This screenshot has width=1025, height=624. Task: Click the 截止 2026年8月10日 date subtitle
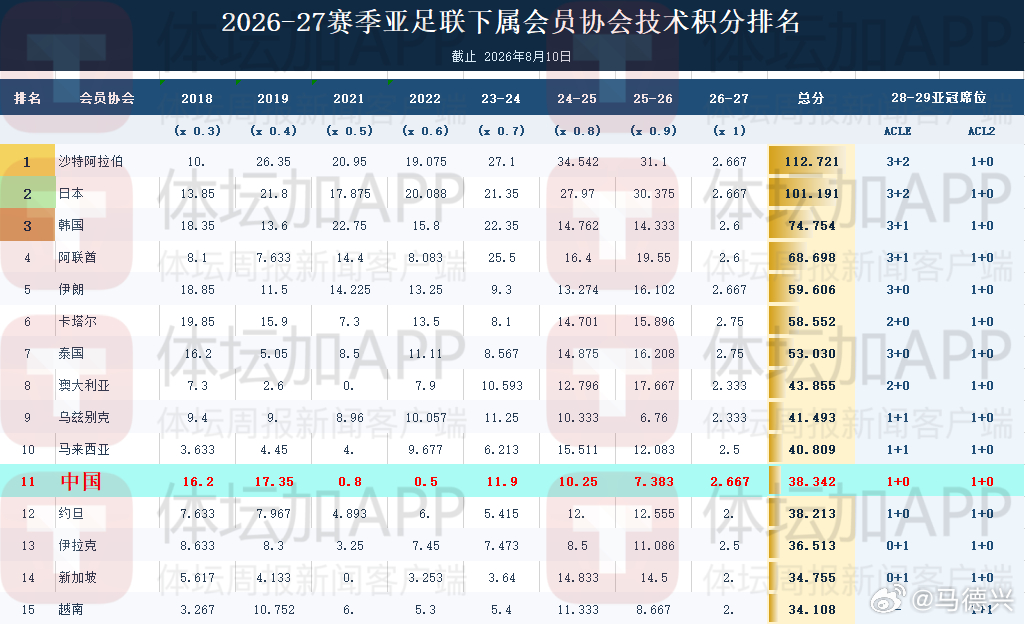511,57
